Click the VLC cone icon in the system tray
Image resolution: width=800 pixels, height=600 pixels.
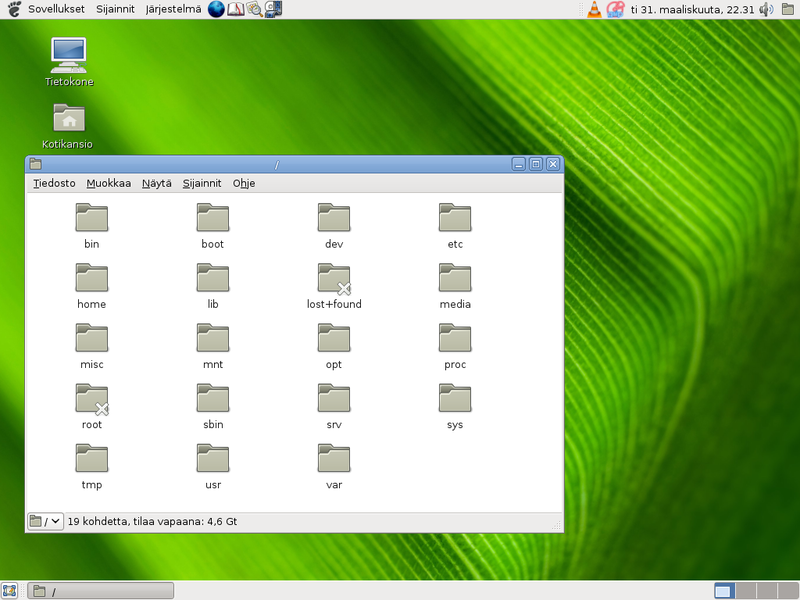[594, 9]
